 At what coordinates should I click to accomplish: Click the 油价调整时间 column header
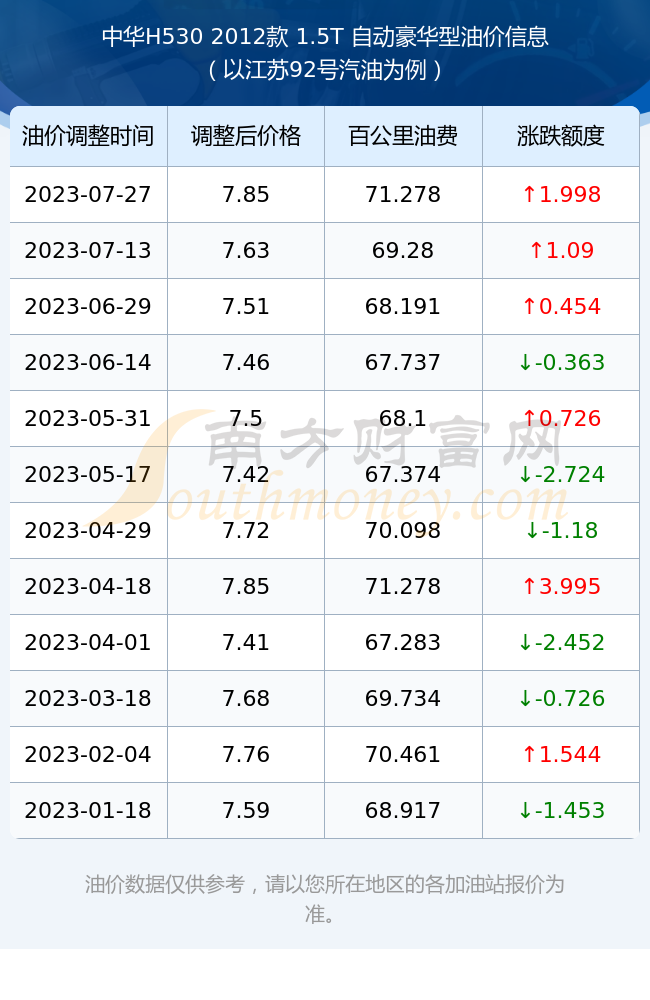[x=88, y=136]
